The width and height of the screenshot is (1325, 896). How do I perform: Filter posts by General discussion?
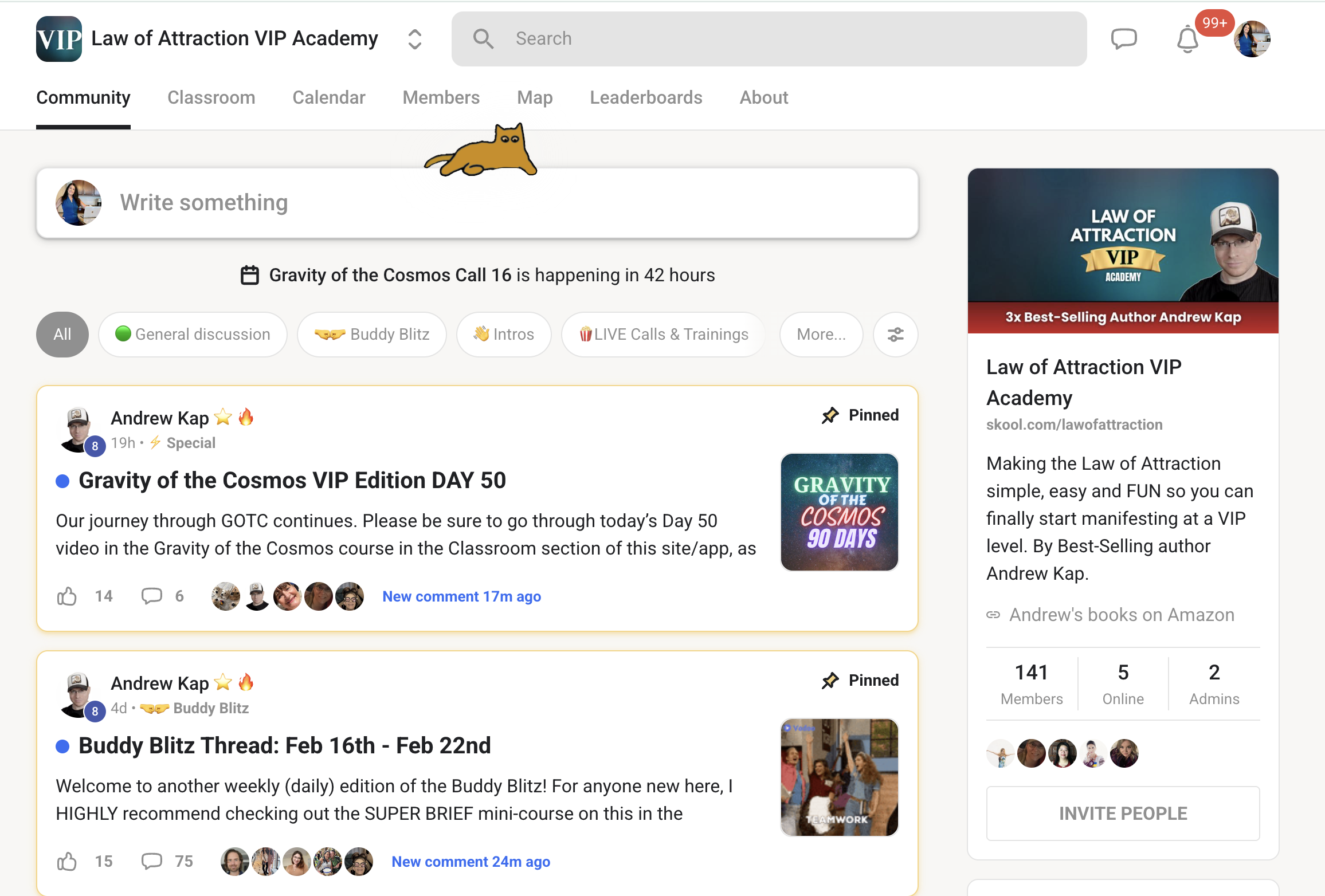(193, 335)
